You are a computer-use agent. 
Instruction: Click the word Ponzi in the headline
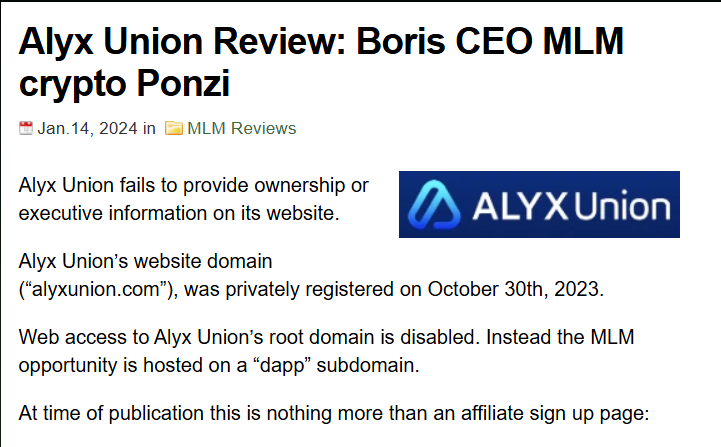(183, 83)
